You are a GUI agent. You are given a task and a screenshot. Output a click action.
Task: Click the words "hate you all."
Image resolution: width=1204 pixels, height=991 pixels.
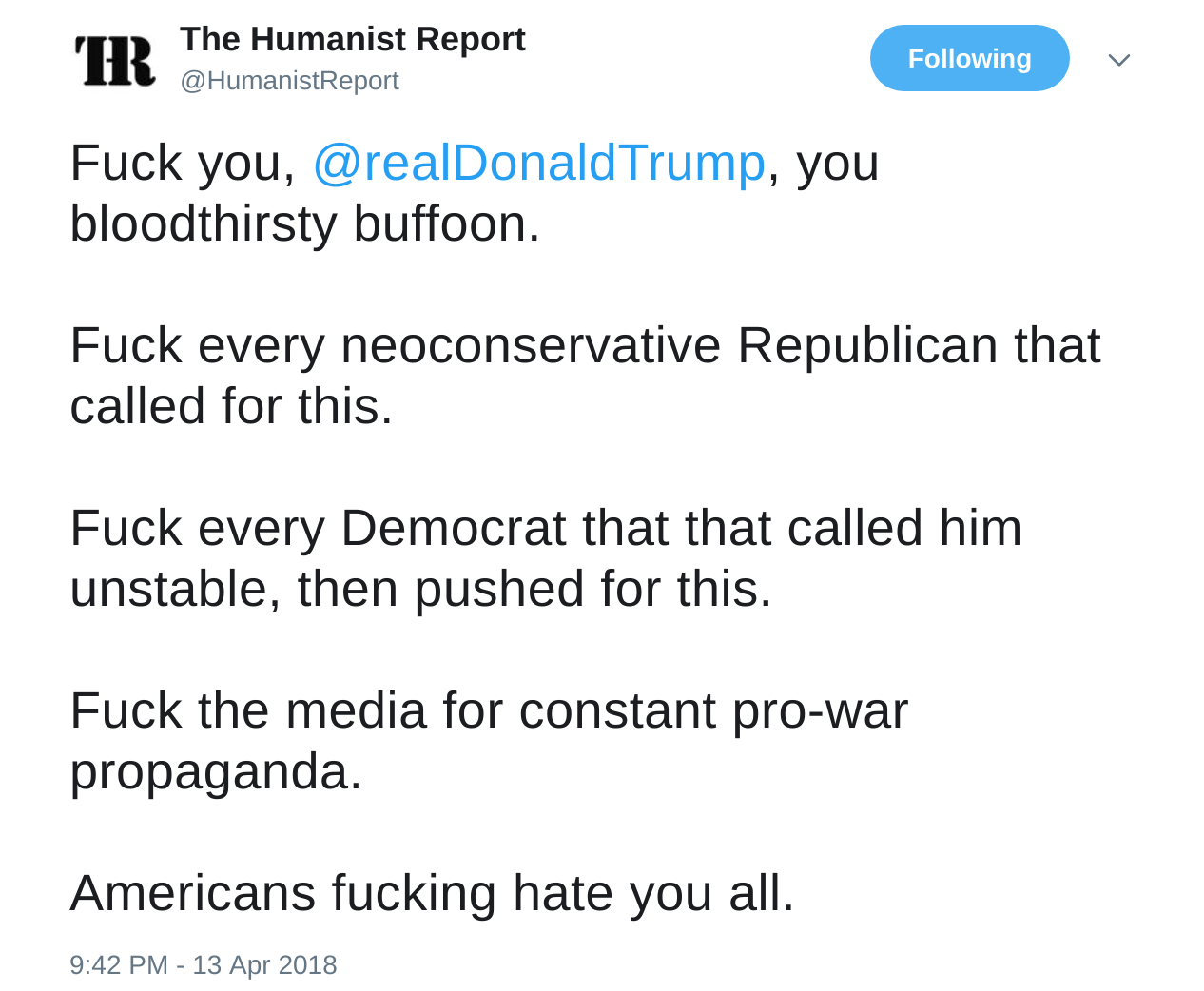pos(652,893)
